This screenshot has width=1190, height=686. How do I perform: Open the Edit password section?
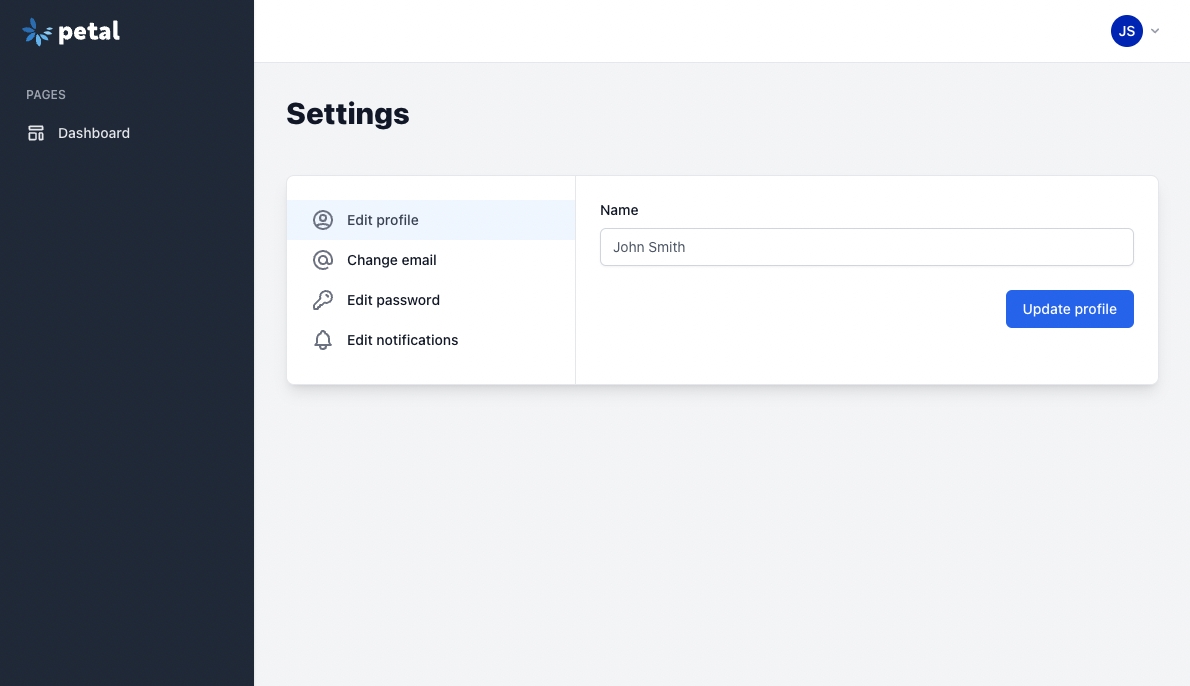tap(393, 300)
